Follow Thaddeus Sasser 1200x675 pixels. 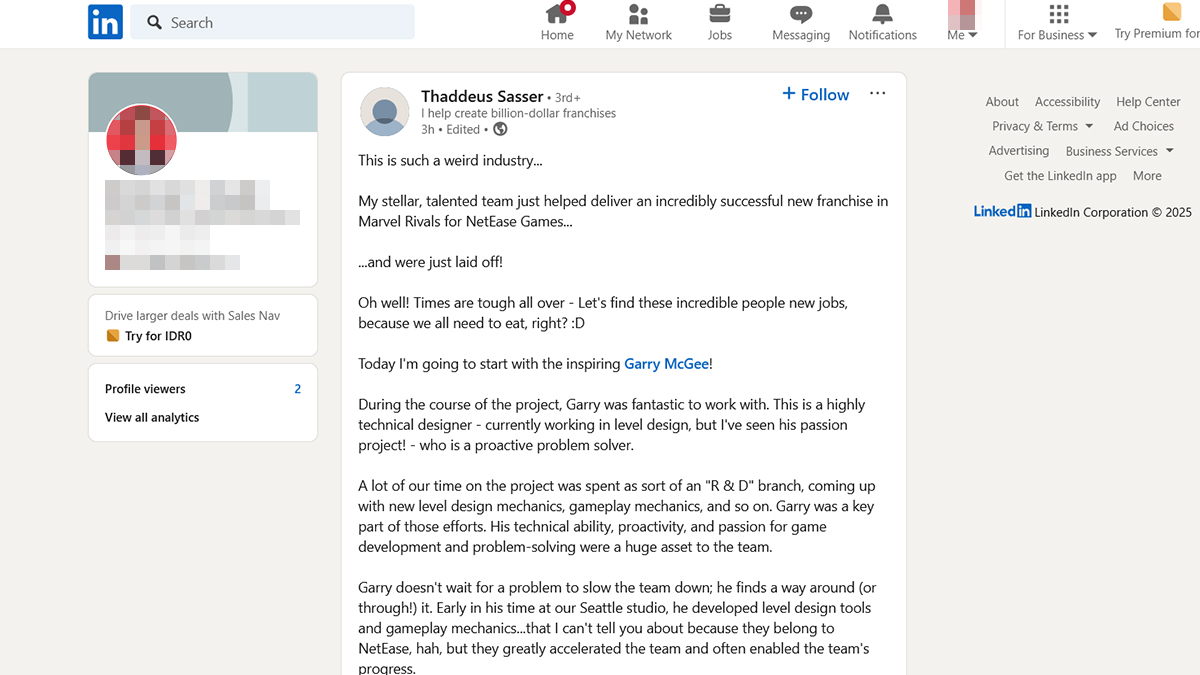point(815,95)
